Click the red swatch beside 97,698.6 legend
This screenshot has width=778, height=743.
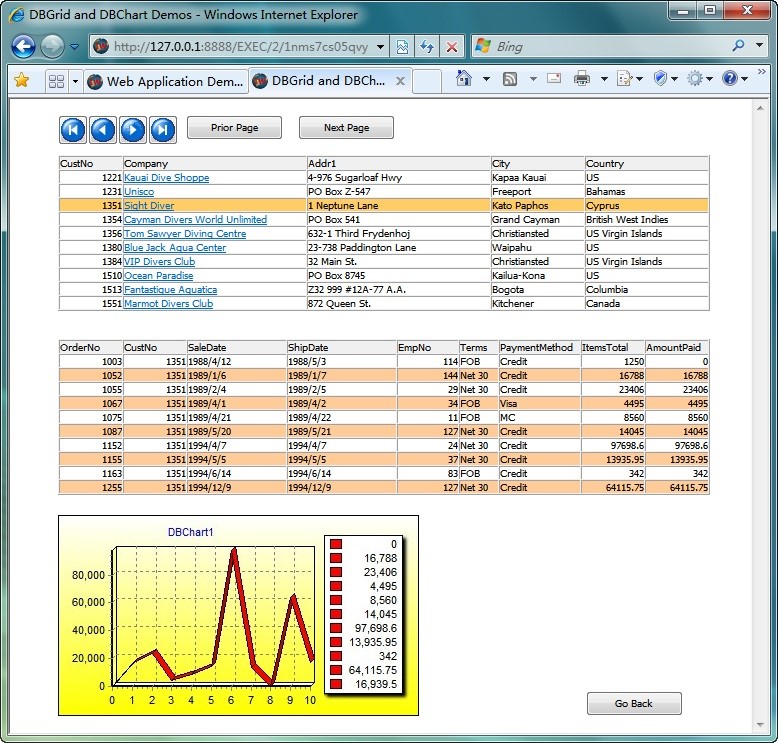coord(336,628)
